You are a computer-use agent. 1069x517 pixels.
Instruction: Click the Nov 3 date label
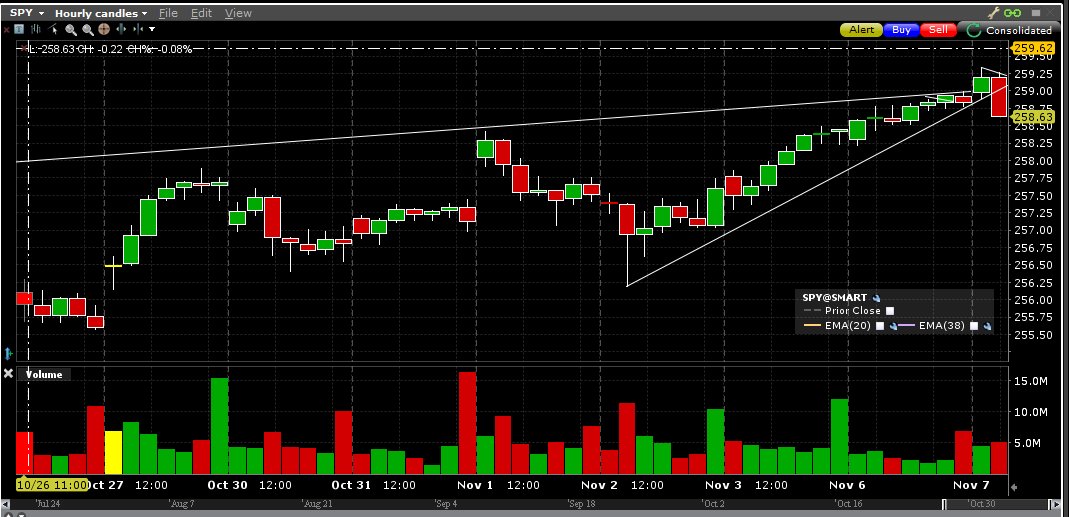723,485
